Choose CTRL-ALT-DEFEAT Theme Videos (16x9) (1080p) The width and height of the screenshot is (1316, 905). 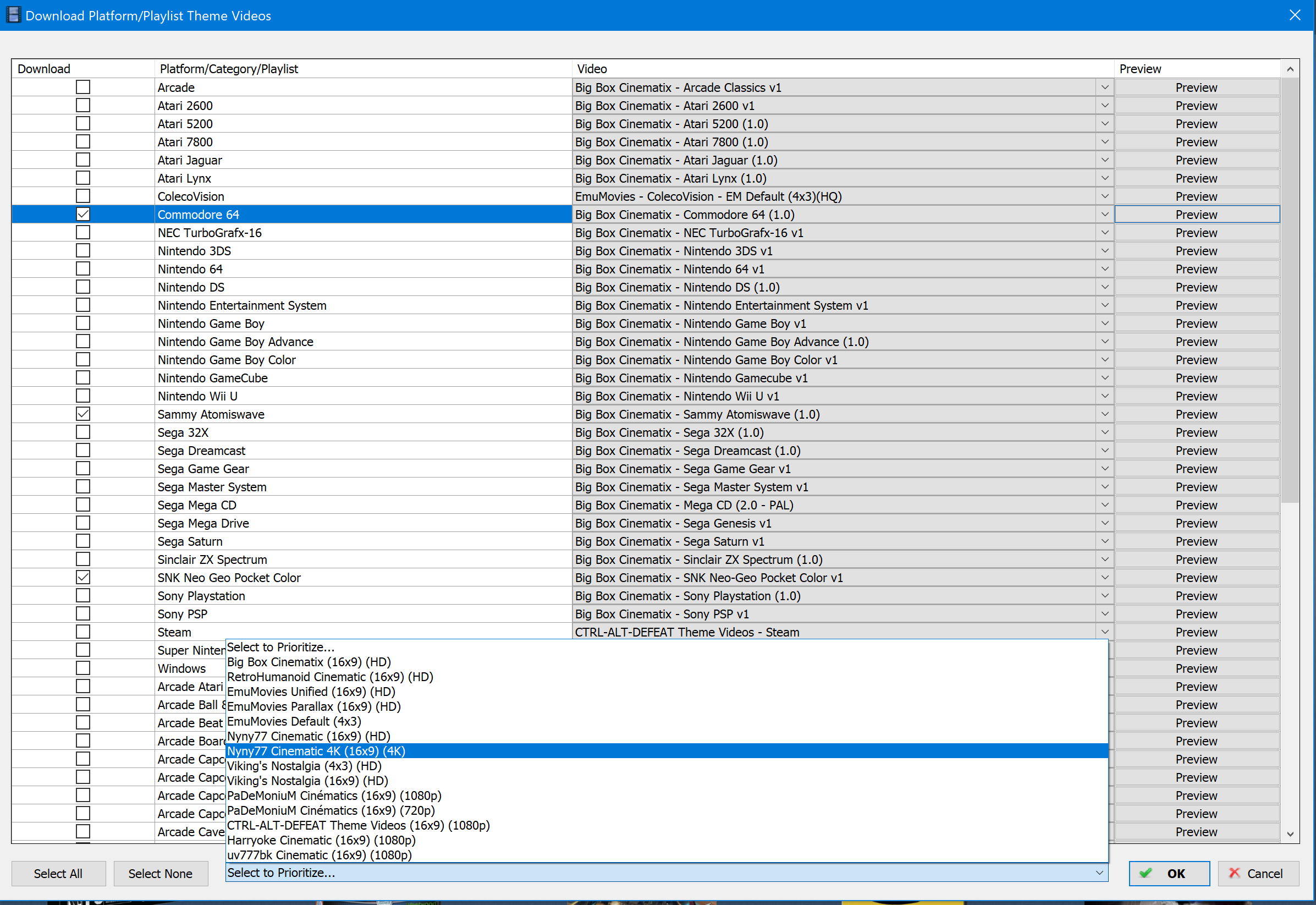pos(667,825)
